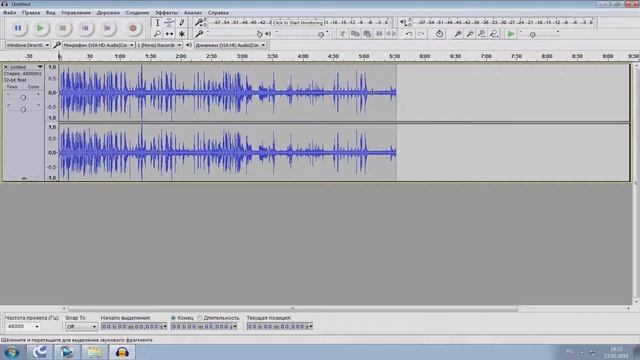Collapse the track with bottom arrow
The height and width of the screenshot is (360, 640).
(24, 178)
